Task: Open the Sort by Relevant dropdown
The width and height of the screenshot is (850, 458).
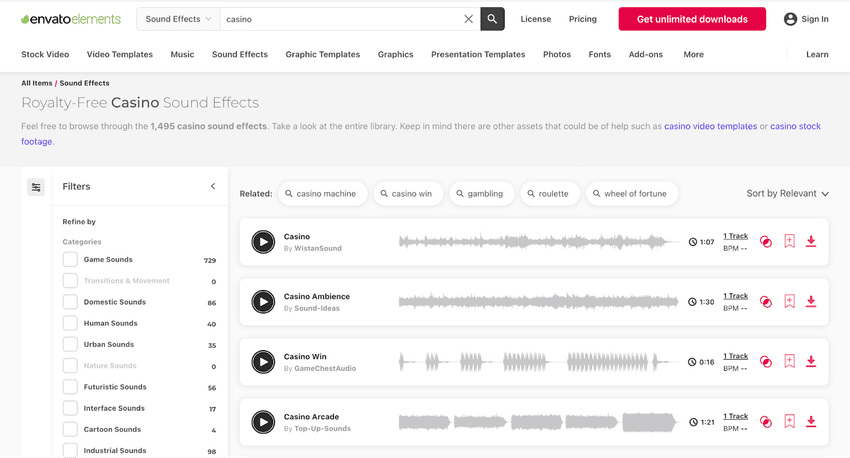Action: click(787, 193)
